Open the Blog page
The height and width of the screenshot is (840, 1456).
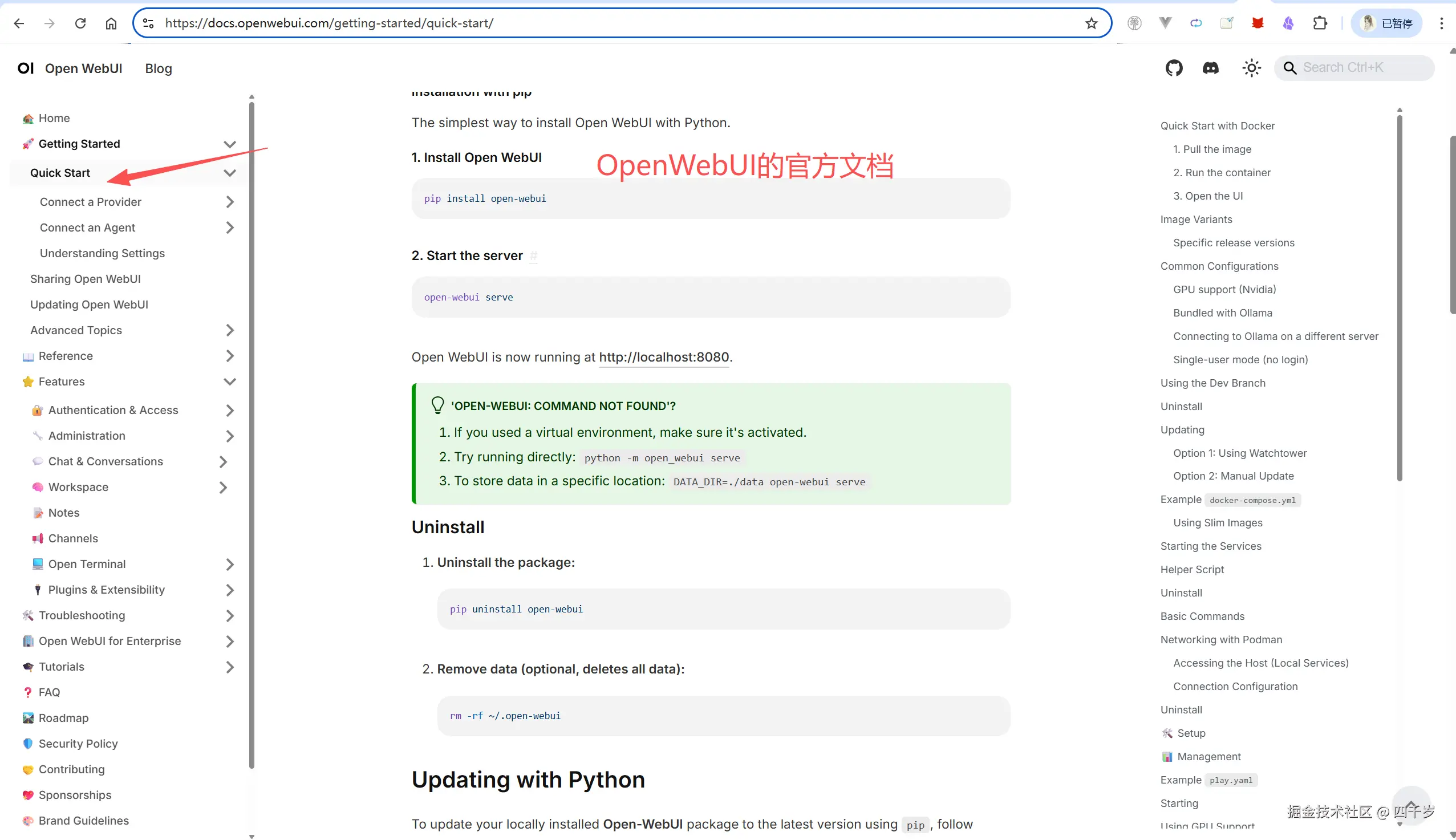(x=158, y=68)
